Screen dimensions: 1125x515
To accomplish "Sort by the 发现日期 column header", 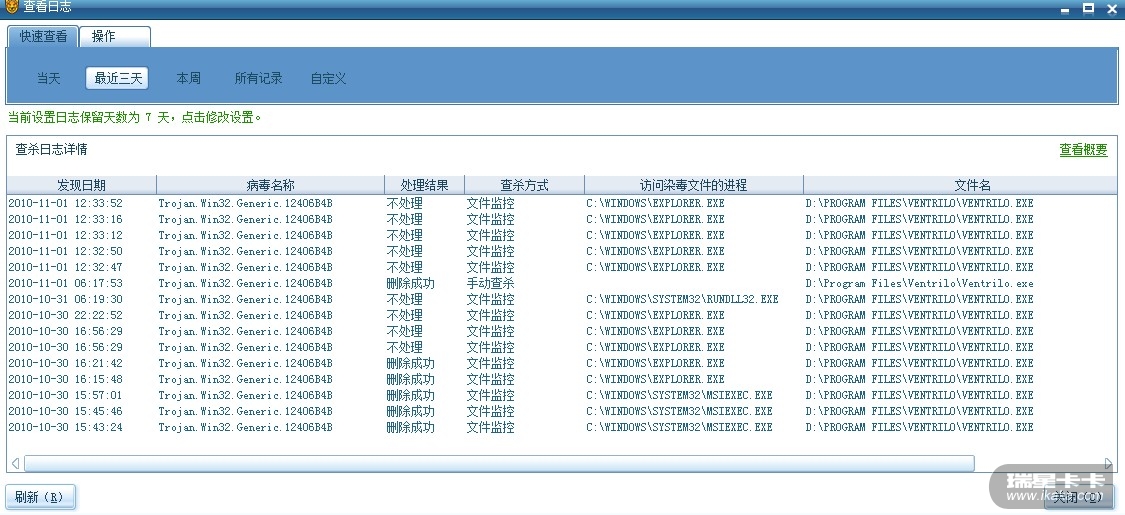I will point(82,185).
